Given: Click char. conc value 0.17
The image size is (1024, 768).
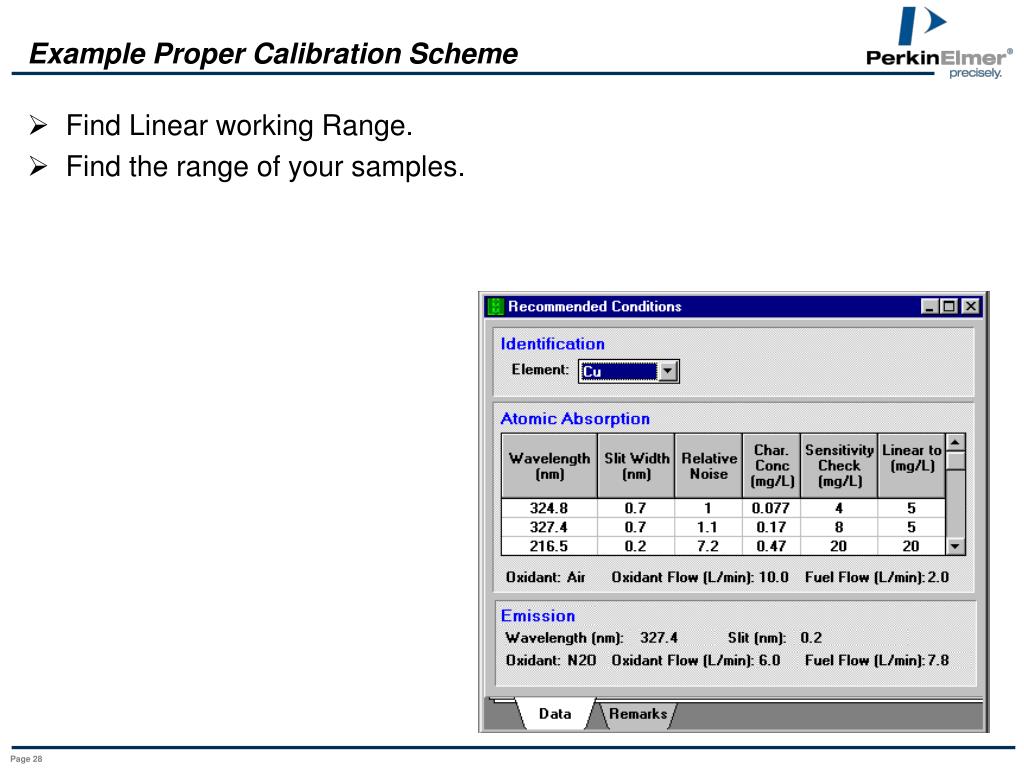Looking at the screenshot, I should coord(771,527).
